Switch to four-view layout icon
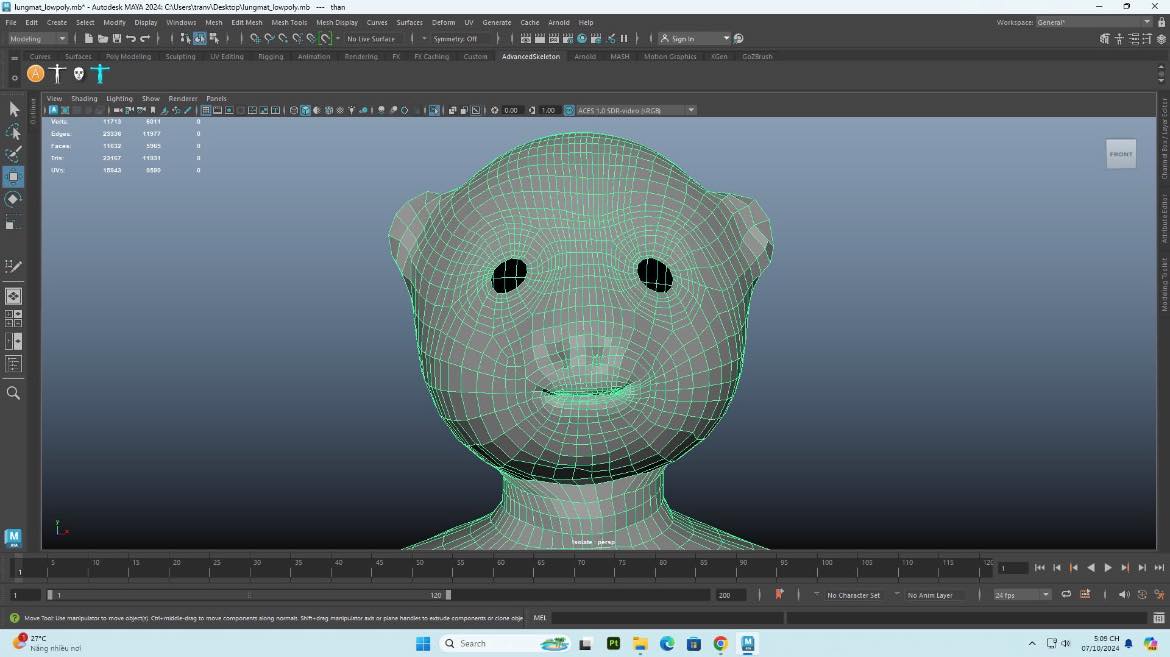 coord(13,319)
